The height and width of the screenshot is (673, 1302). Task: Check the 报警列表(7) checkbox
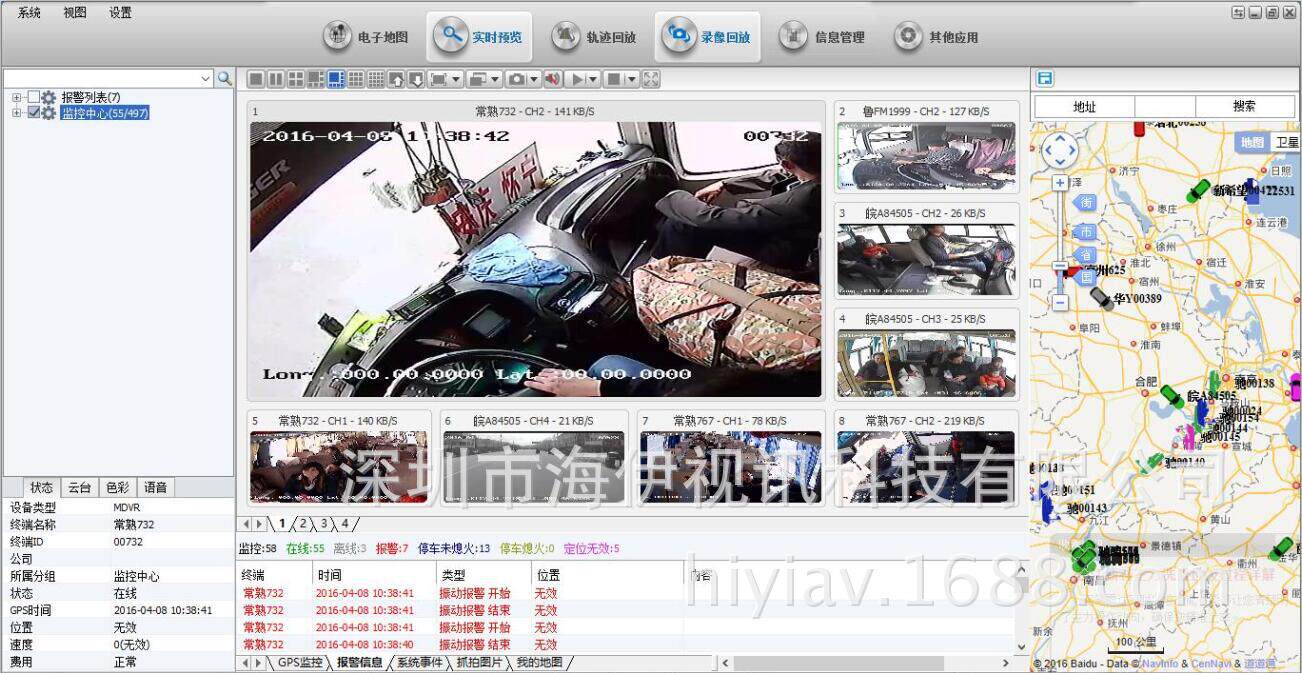pos(34,97)
